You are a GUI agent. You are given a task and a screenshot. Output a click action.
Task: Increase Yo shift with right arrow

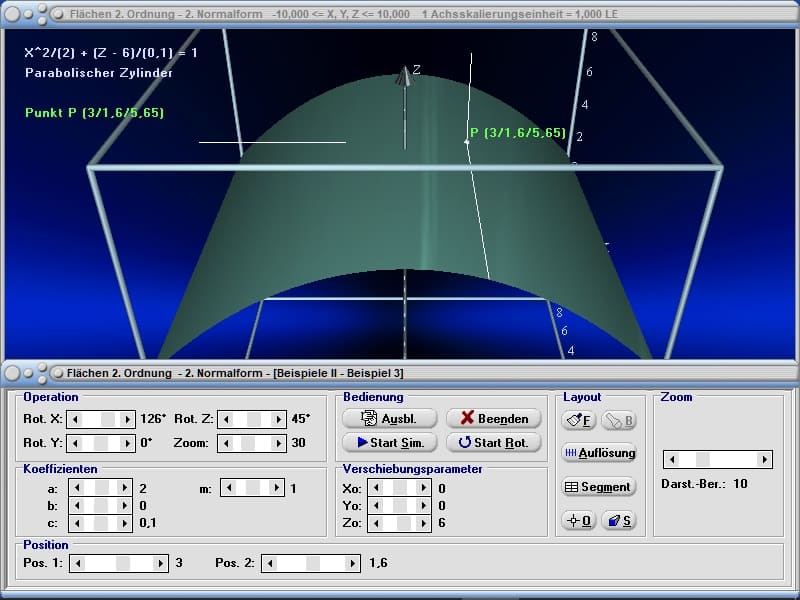tap(423, 506)
